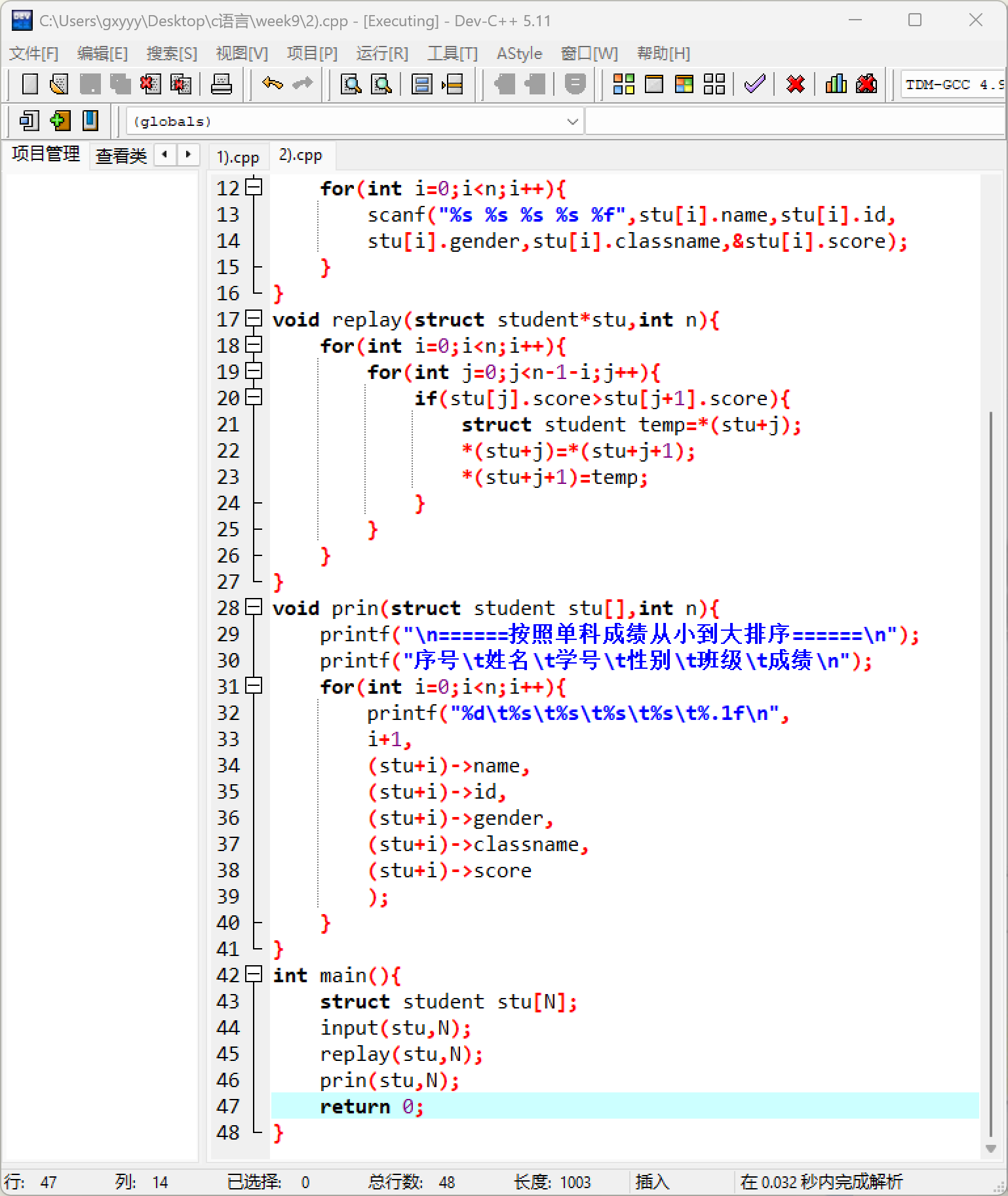Click the vertical scrollbar thumb in editor
Screen dimensions: 1008x1196
pyautogui.click(x=991, y=774)
